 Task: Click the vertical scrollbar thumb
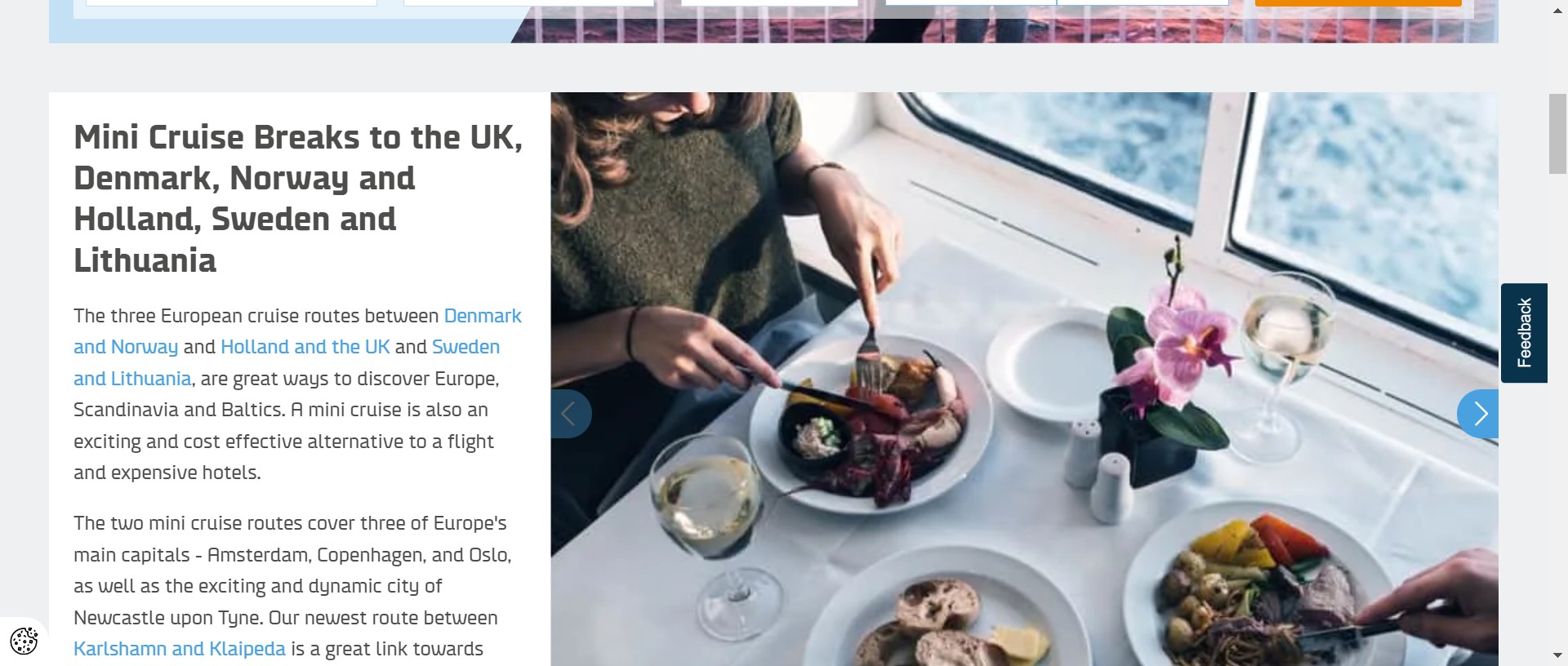pyautogui.click(x=1557, y=134)
